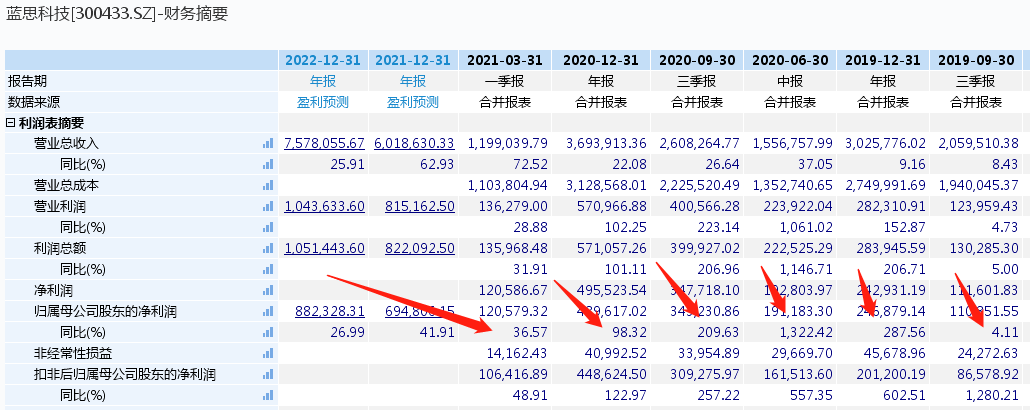Select cell 1,061.02 in operating profit growth
Viewport: 1030px width, 410px height.
(x=808, y=227)
